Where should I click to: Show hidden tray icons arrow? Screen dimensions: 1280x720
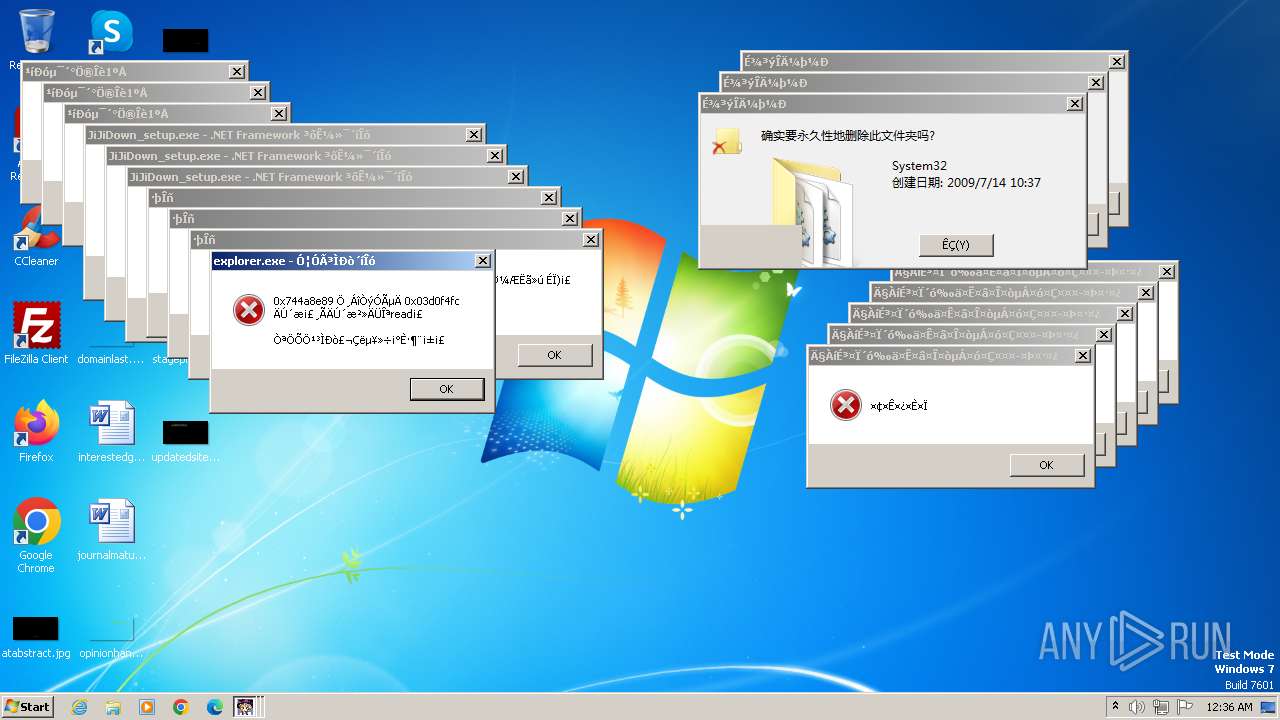pos(1115,706)
